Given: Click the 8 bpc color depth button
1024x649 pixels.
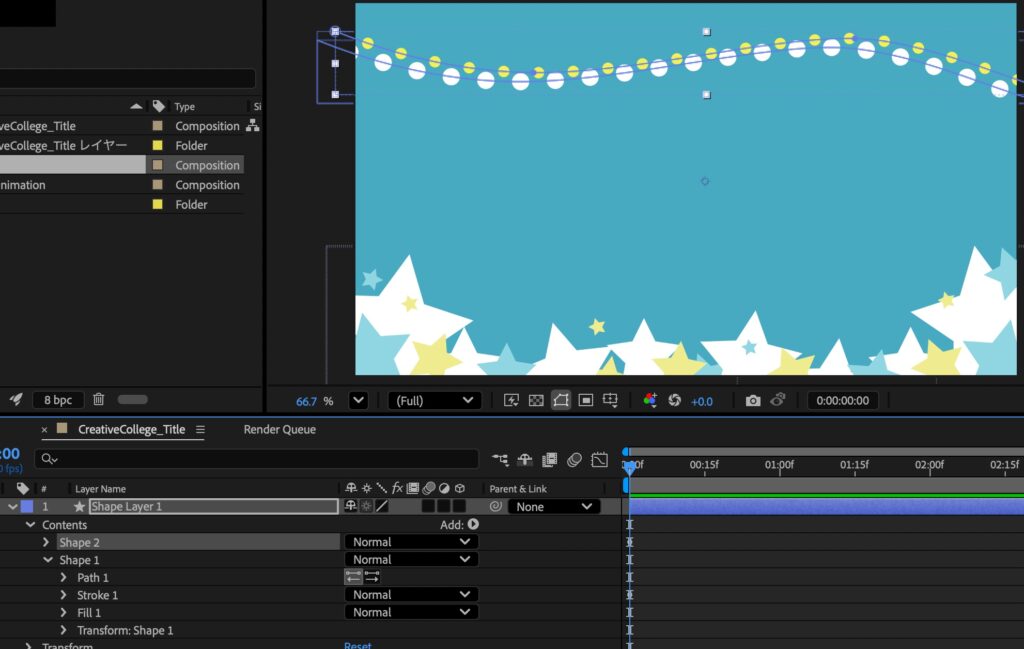Looking at the screenshot, I should pos(57,400).
